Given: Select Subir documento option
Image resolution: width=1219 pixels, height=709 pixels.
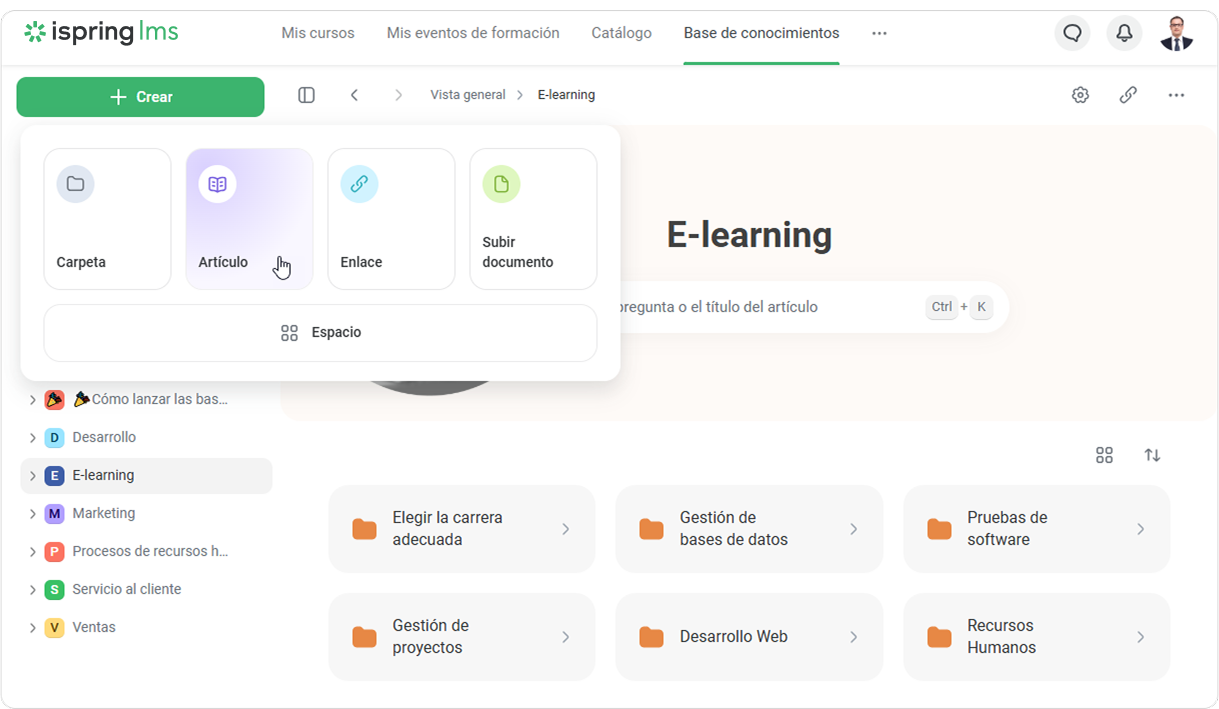Looking at the screenshot, I should (533, 219).
